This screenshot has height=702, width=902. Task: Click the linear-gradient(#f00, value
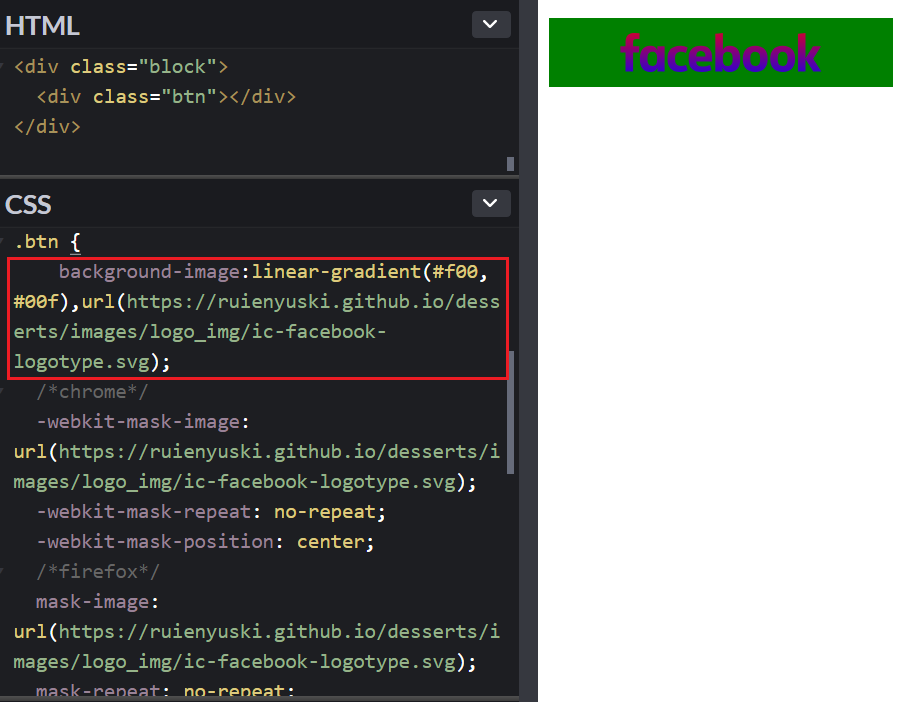(x=370, y=272)
